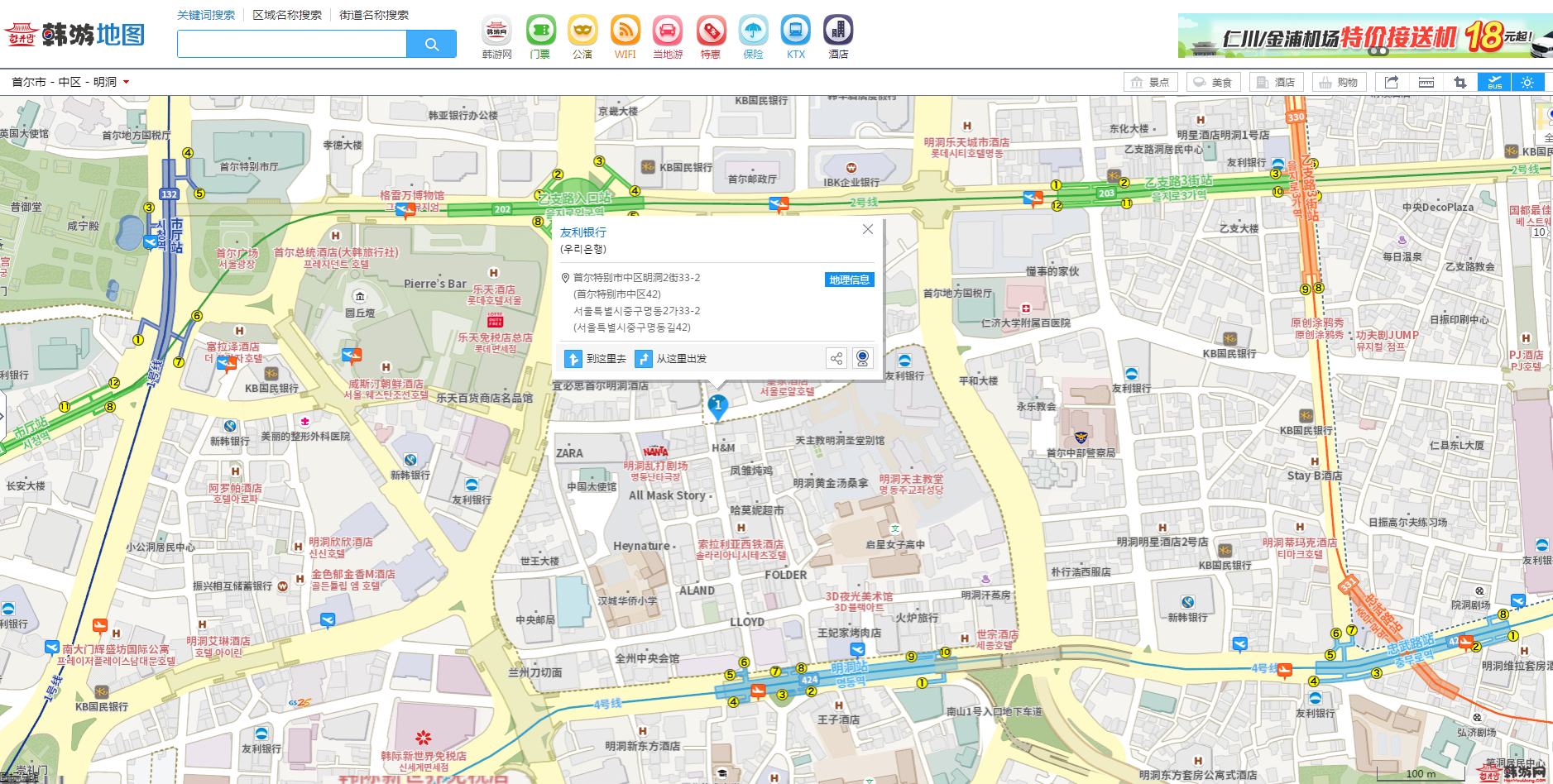Open the KTX train icon
This screenshot has width=1553, height=784.
[796, 31]
